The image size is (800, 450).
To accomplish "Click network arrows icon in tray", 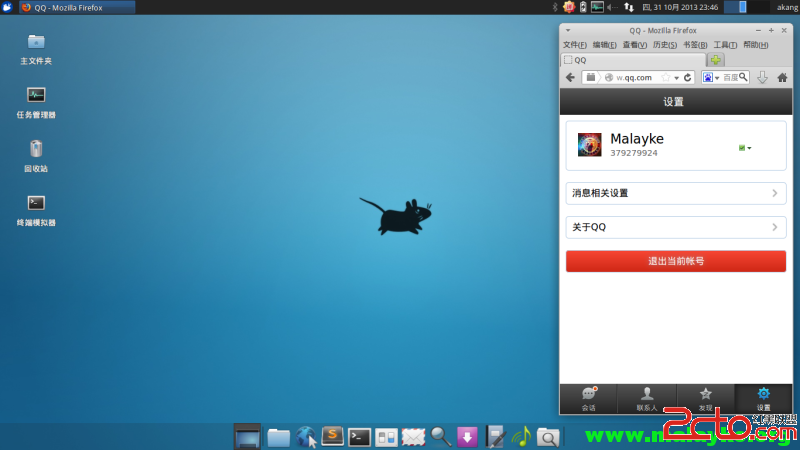I will point(629,7).
